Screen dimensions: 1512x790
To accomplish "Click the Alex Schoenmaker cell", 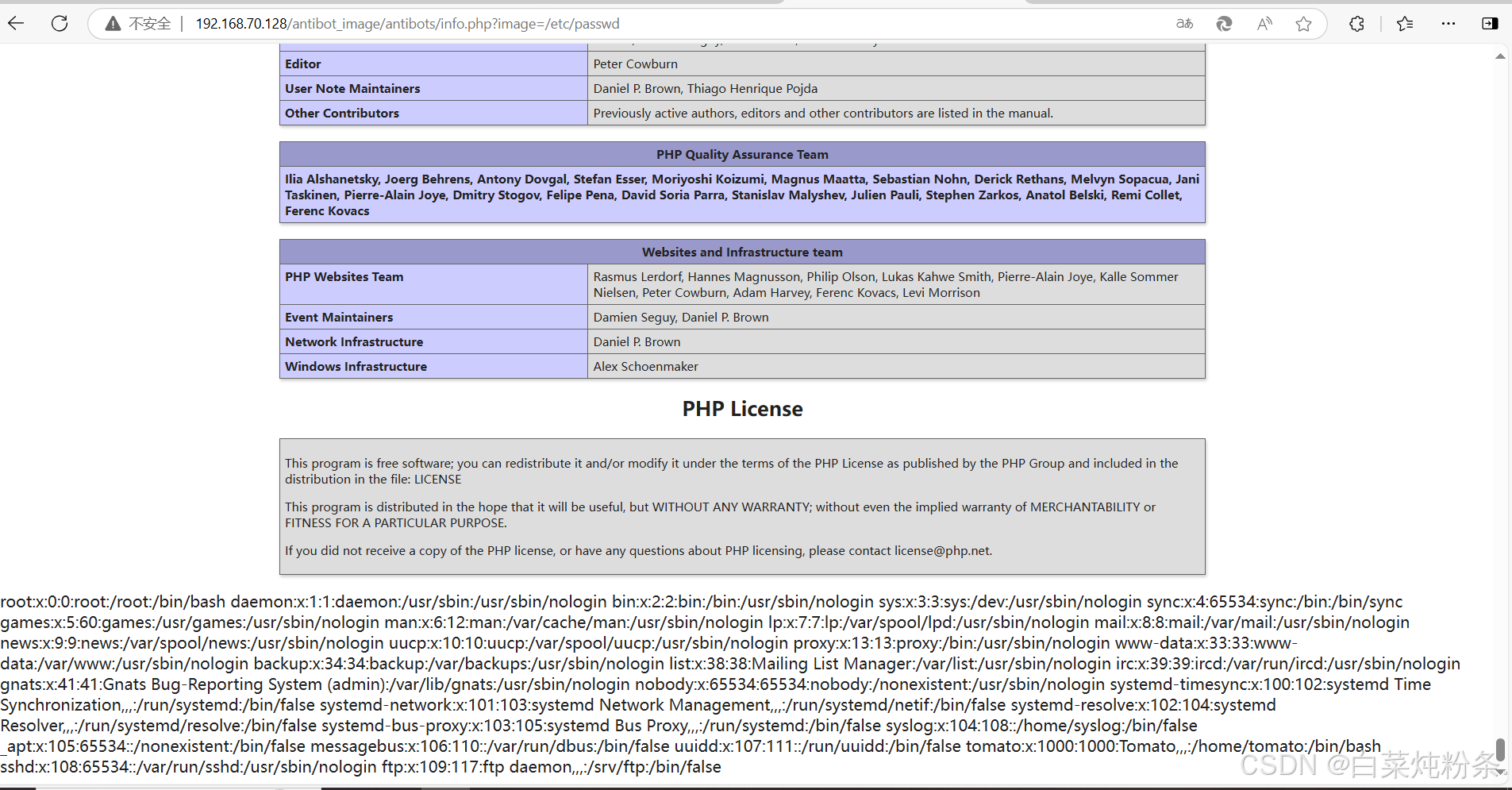I will point(896,367).
